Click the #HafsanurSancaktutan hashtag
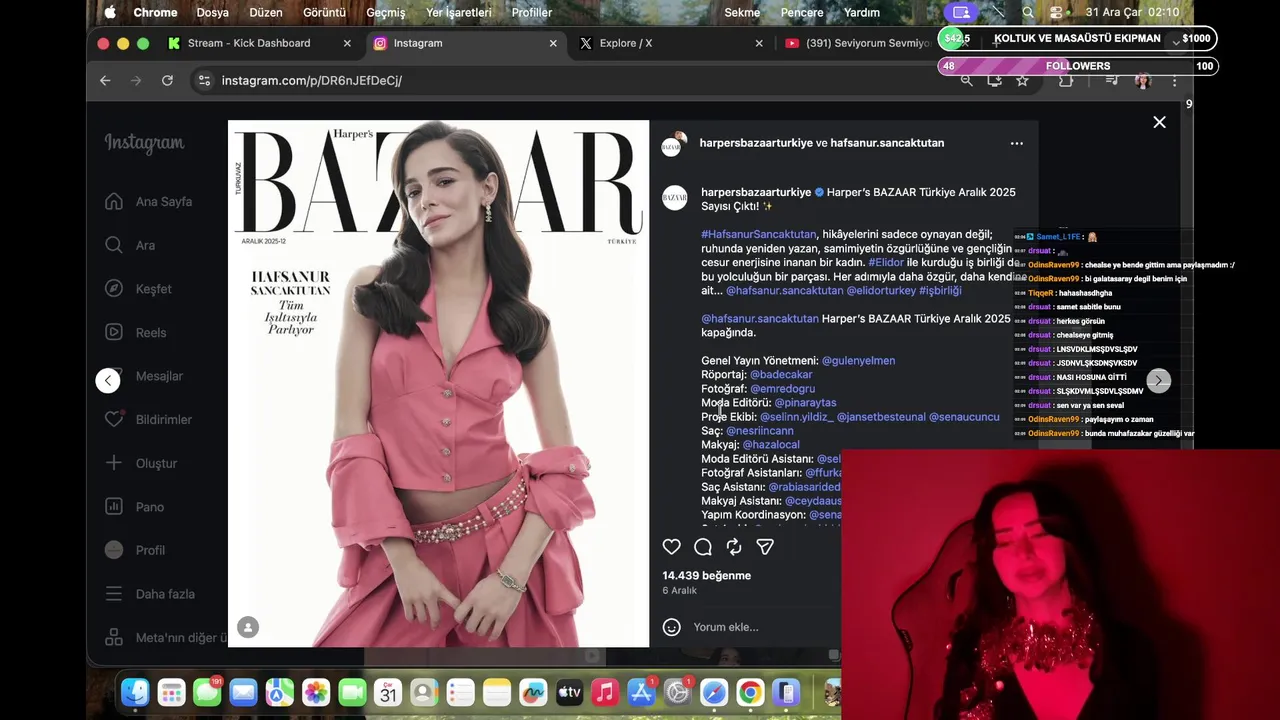1280x720 pixels. (x=759, y=234)
